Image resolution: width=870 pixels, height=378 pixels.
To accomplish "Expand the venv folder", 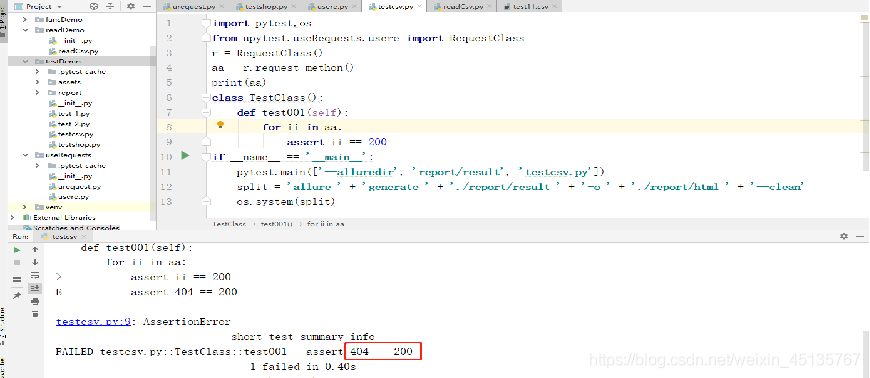I will pyautogui.click(x=24, y=207).
